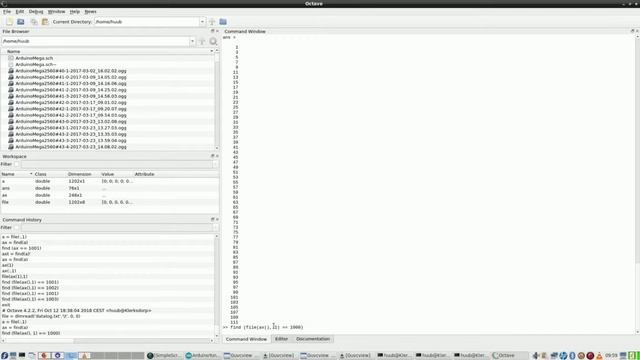Click the VLC cone tray icon

[599, 356]
